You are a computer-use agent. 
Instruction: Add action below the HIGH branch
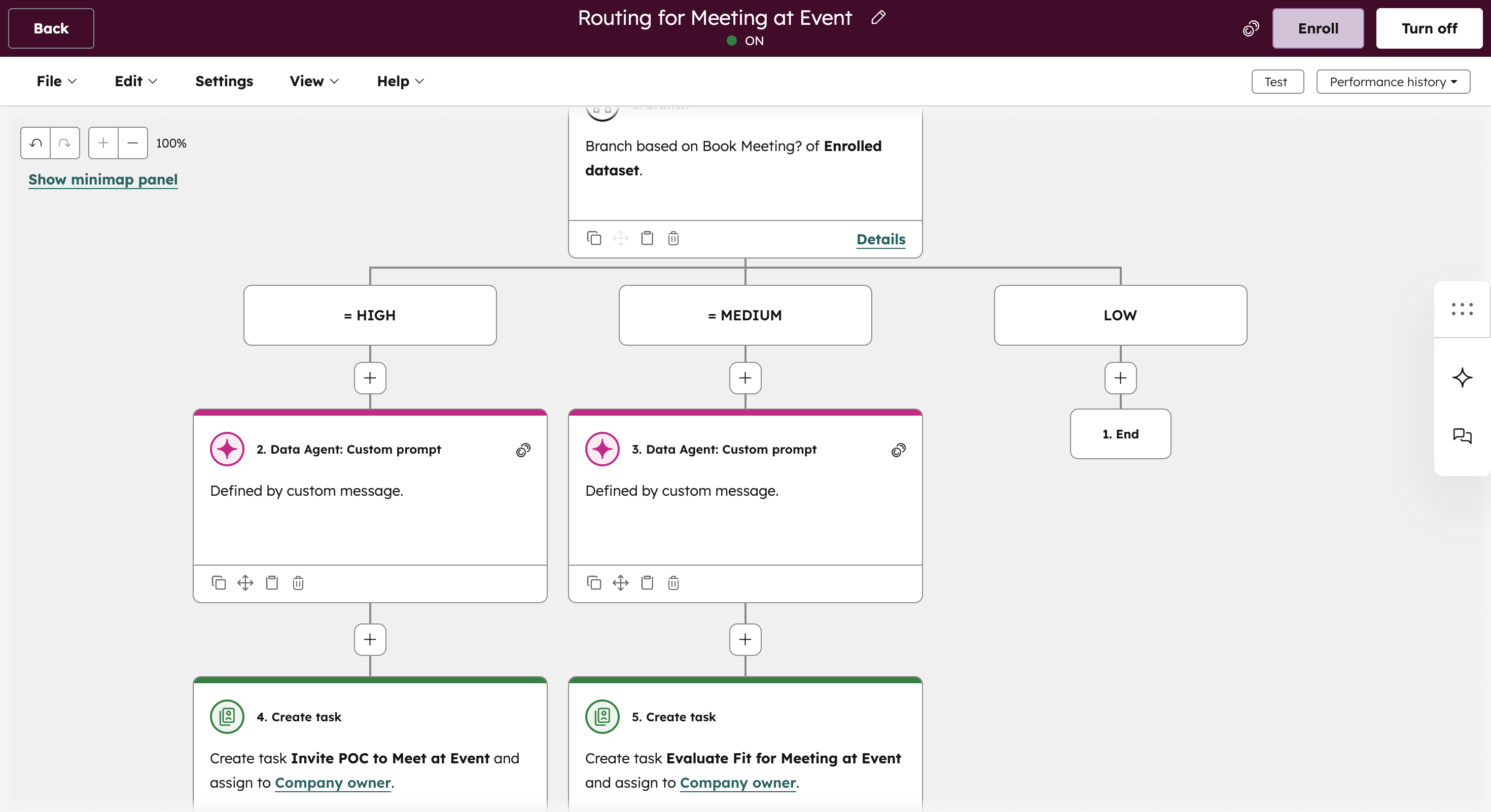click(x=370, y=378)
